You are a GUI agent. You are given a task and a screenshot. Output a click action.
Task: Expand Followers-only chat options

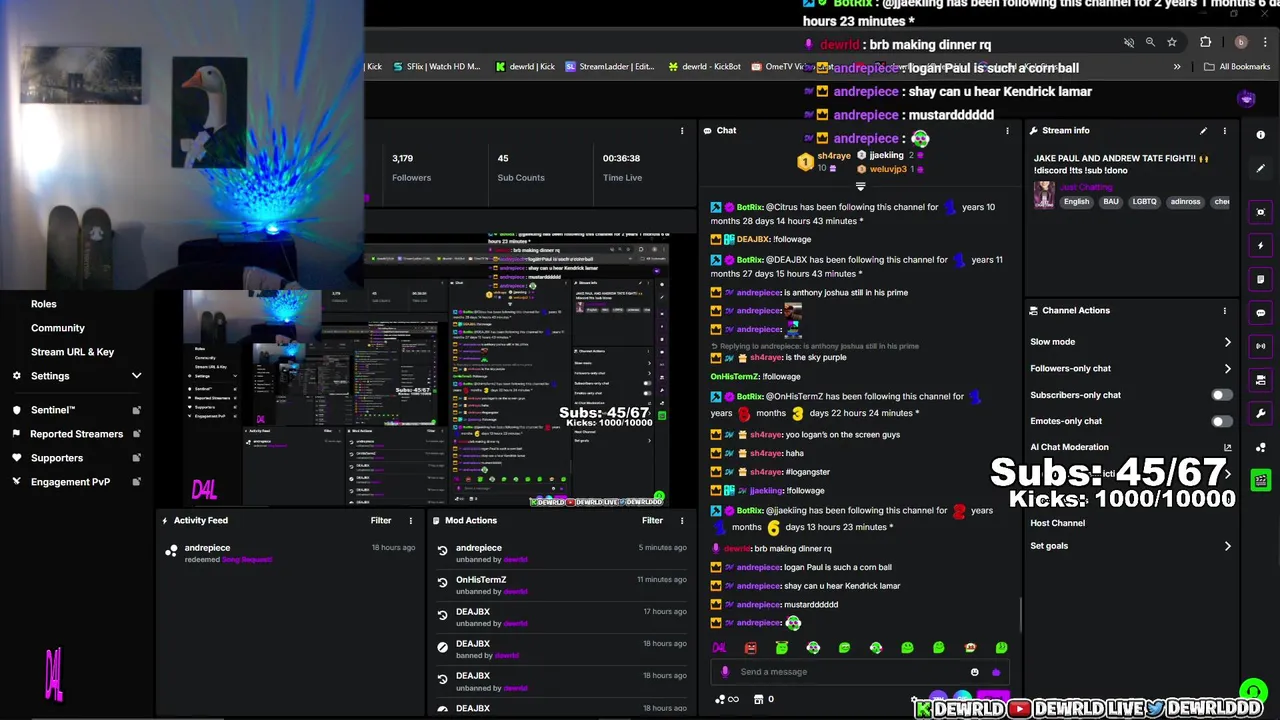1227,368
